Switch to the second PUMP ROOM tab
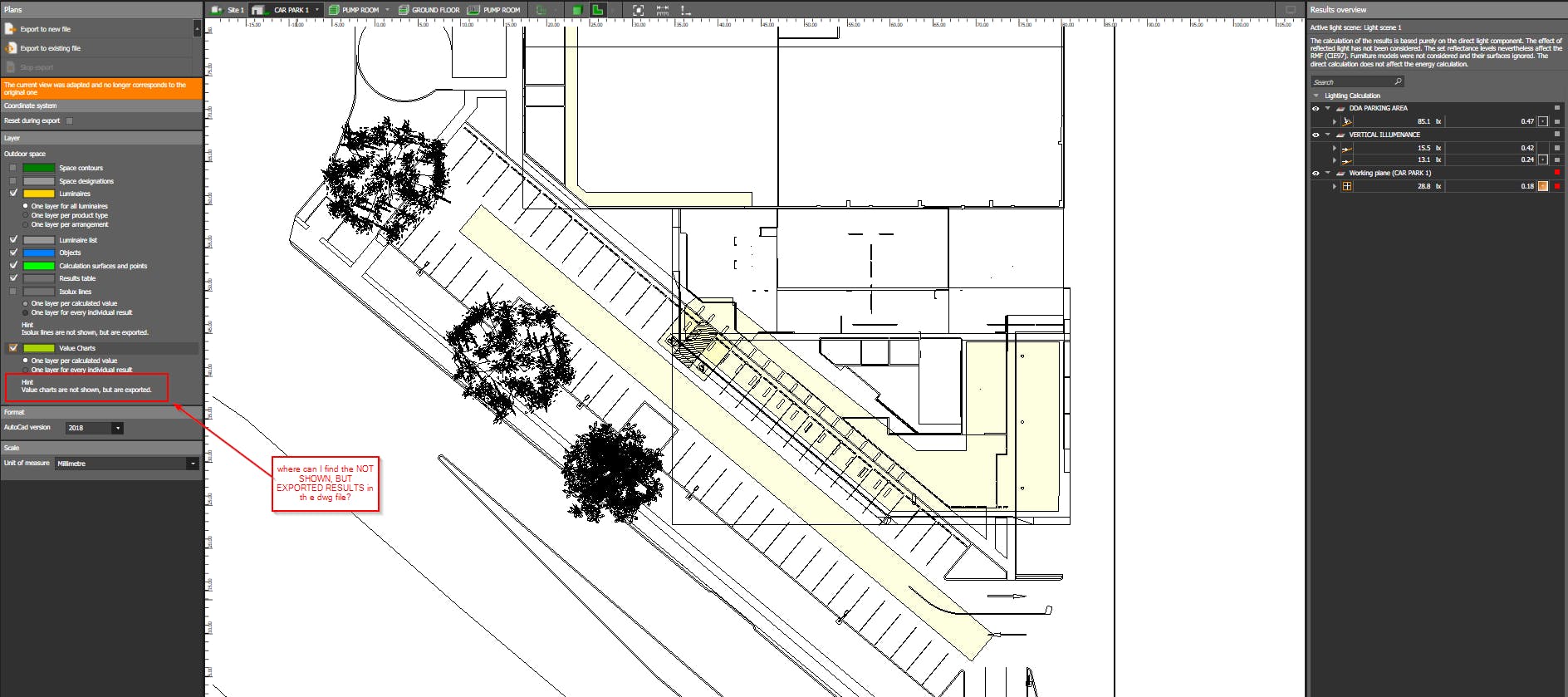The image size is (1568, 697). coord(494,10)
